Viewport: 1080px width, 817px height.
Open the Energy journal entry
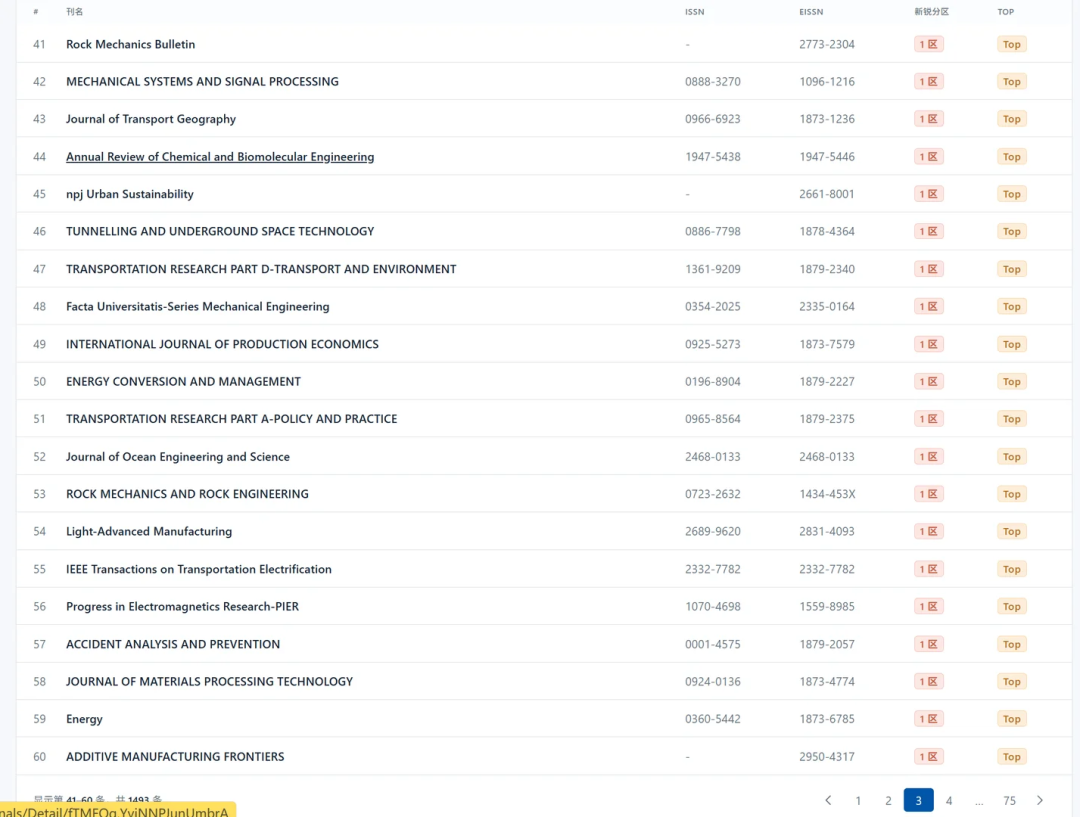[84, 719]
